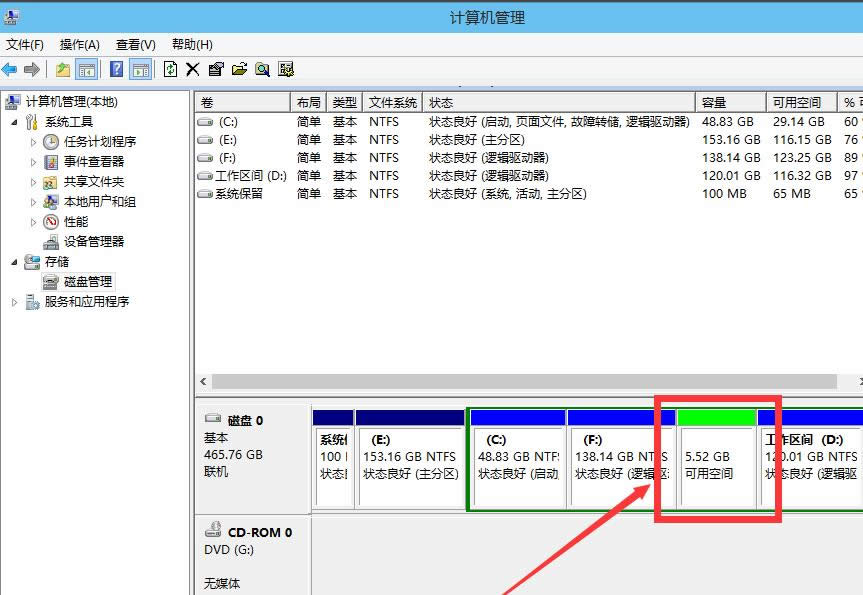Screen dimensions: 863x595
Task: Open the Device Manager (设备管理器) item
Action: (92, 241)
